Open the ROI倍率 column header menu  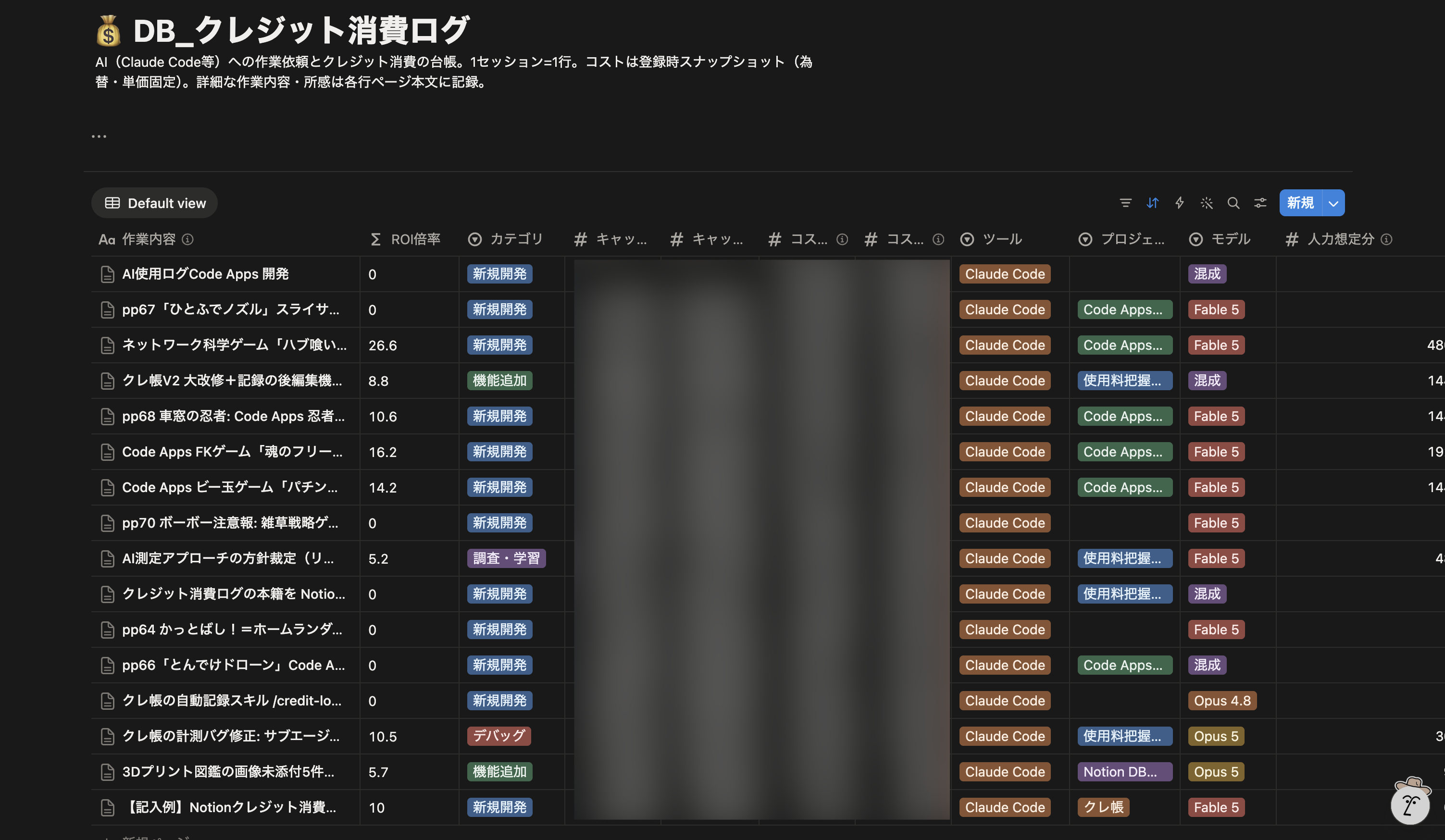point(410,239)
